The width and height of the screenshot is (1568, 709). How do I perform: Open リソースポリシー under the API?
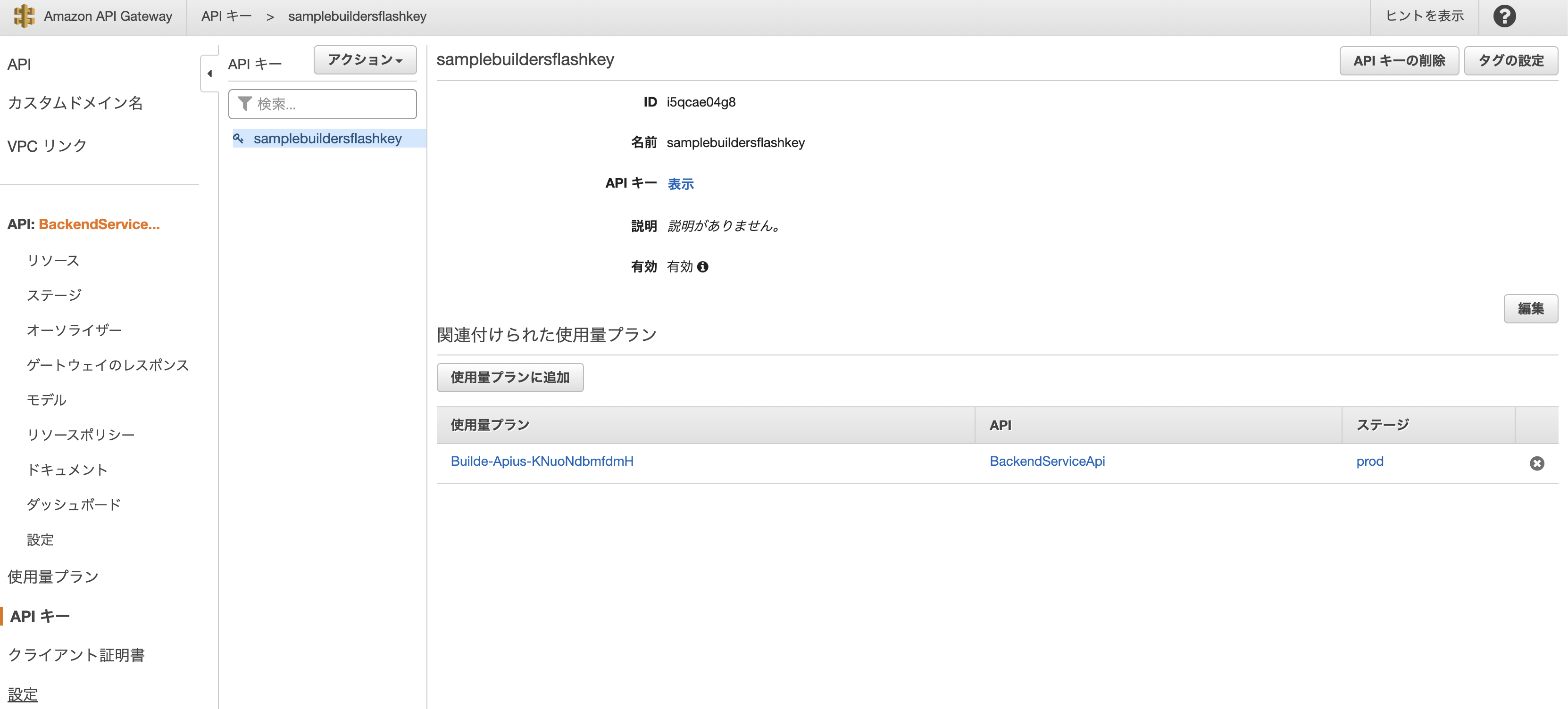coord(80,435)
